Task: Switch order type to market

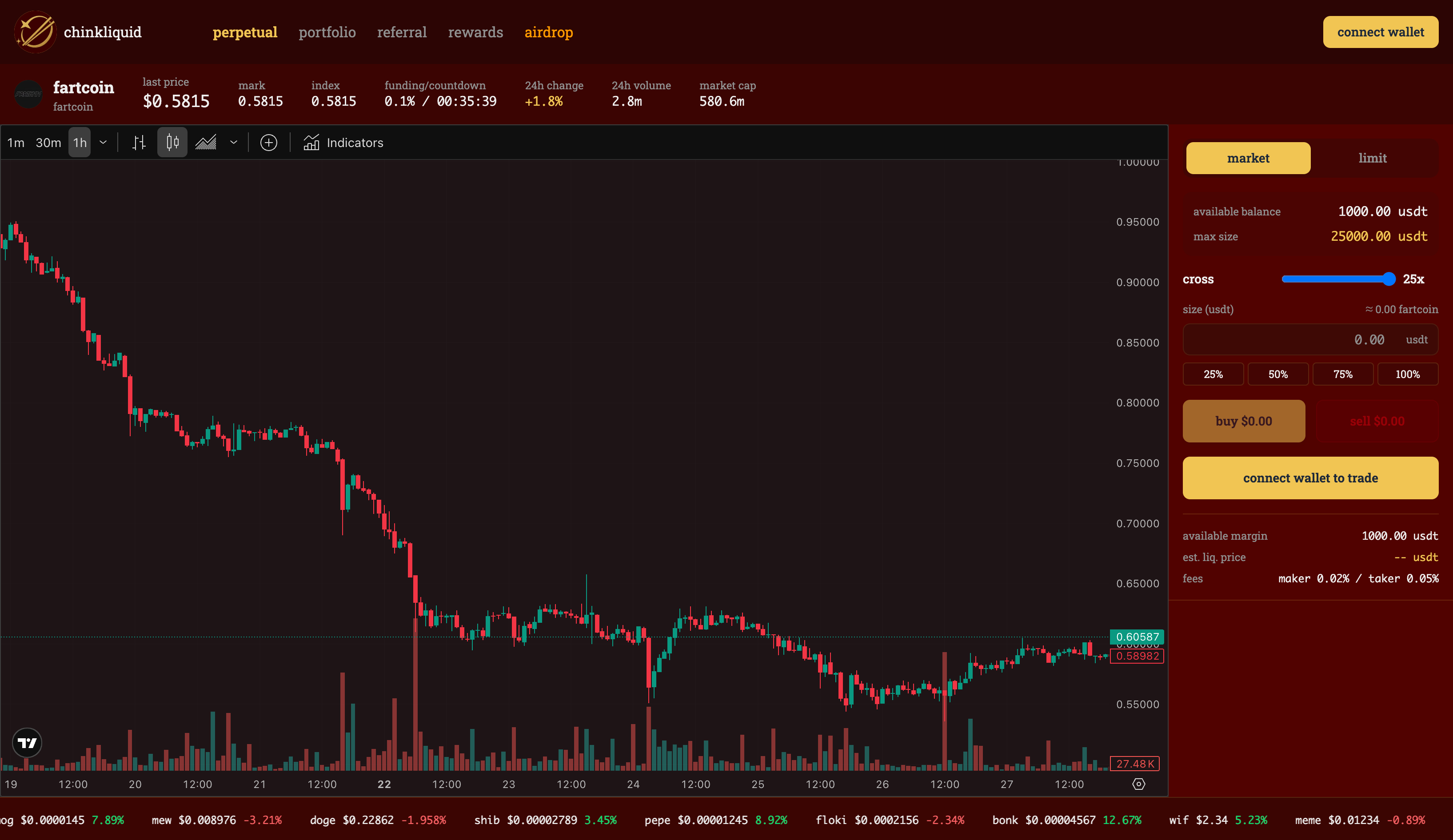Action: (x=1248, y=158)
